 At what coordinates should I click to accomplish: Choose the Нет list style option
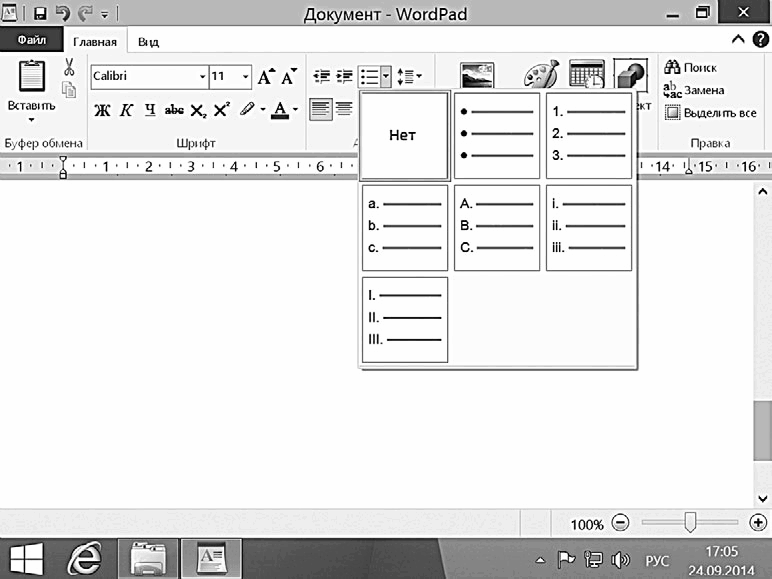pos(404,135)
